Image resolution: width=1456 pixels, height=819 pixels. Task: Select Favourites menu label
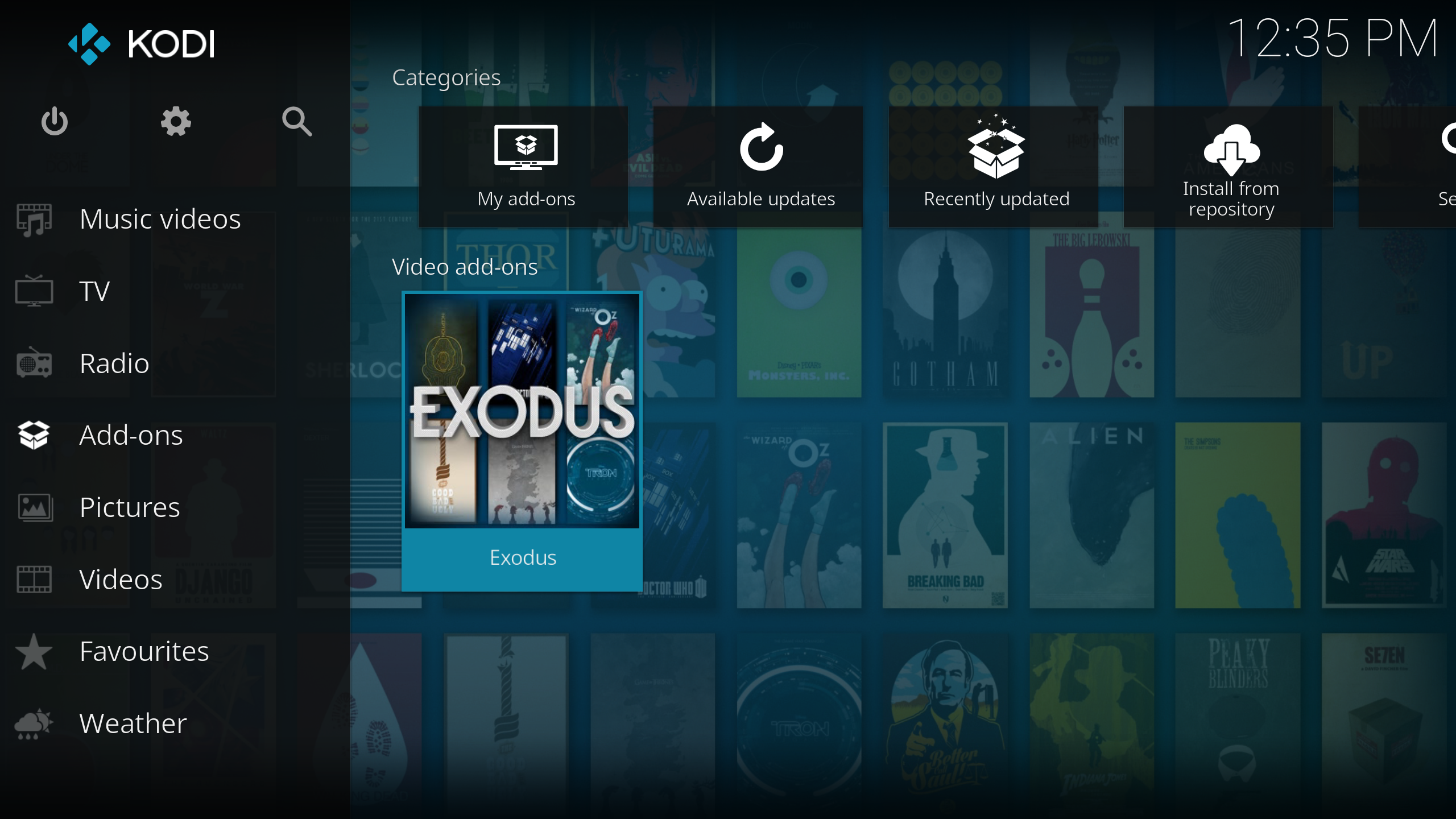tap(144, 651)
